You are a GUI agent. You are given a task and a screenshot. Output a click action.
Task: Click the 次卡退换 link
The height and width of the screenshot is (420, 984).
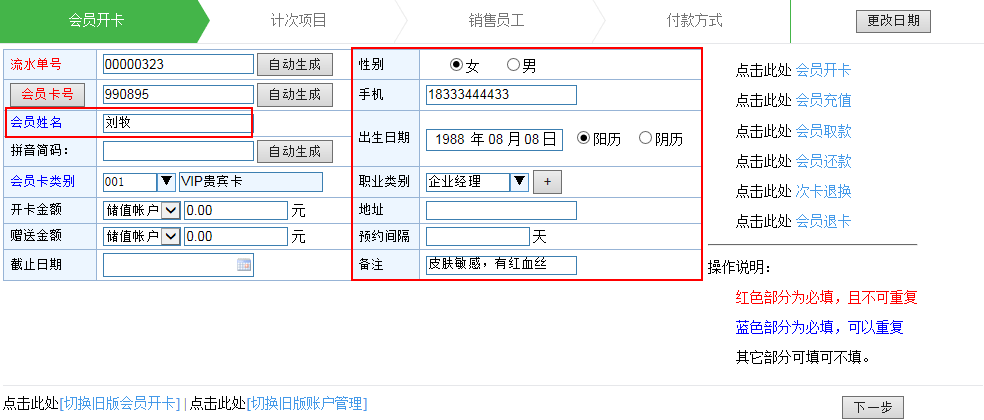click(x=823, y=191)
